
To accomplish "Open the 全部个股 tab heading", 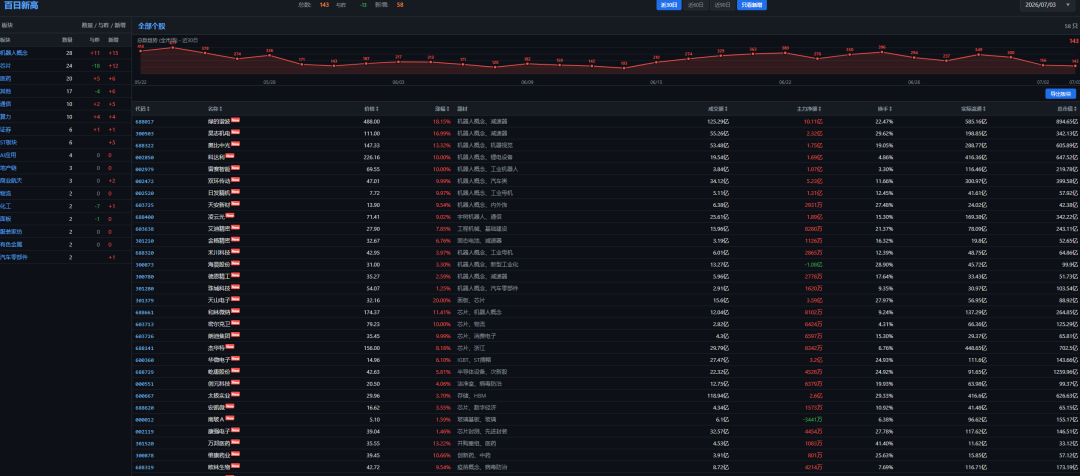I will tap(151, 25).
